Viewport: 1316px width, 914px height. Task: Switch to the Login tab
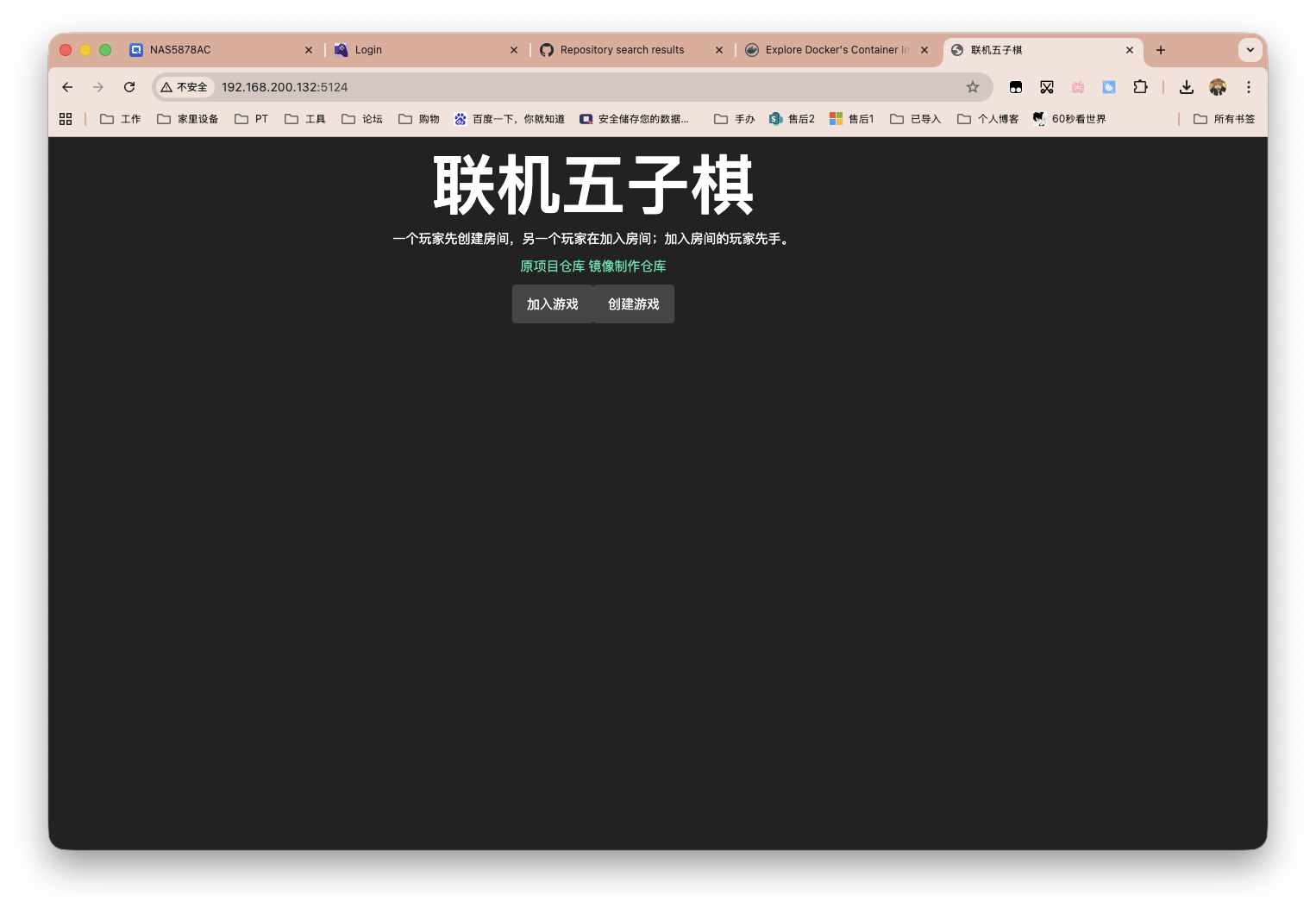point(369,50)
